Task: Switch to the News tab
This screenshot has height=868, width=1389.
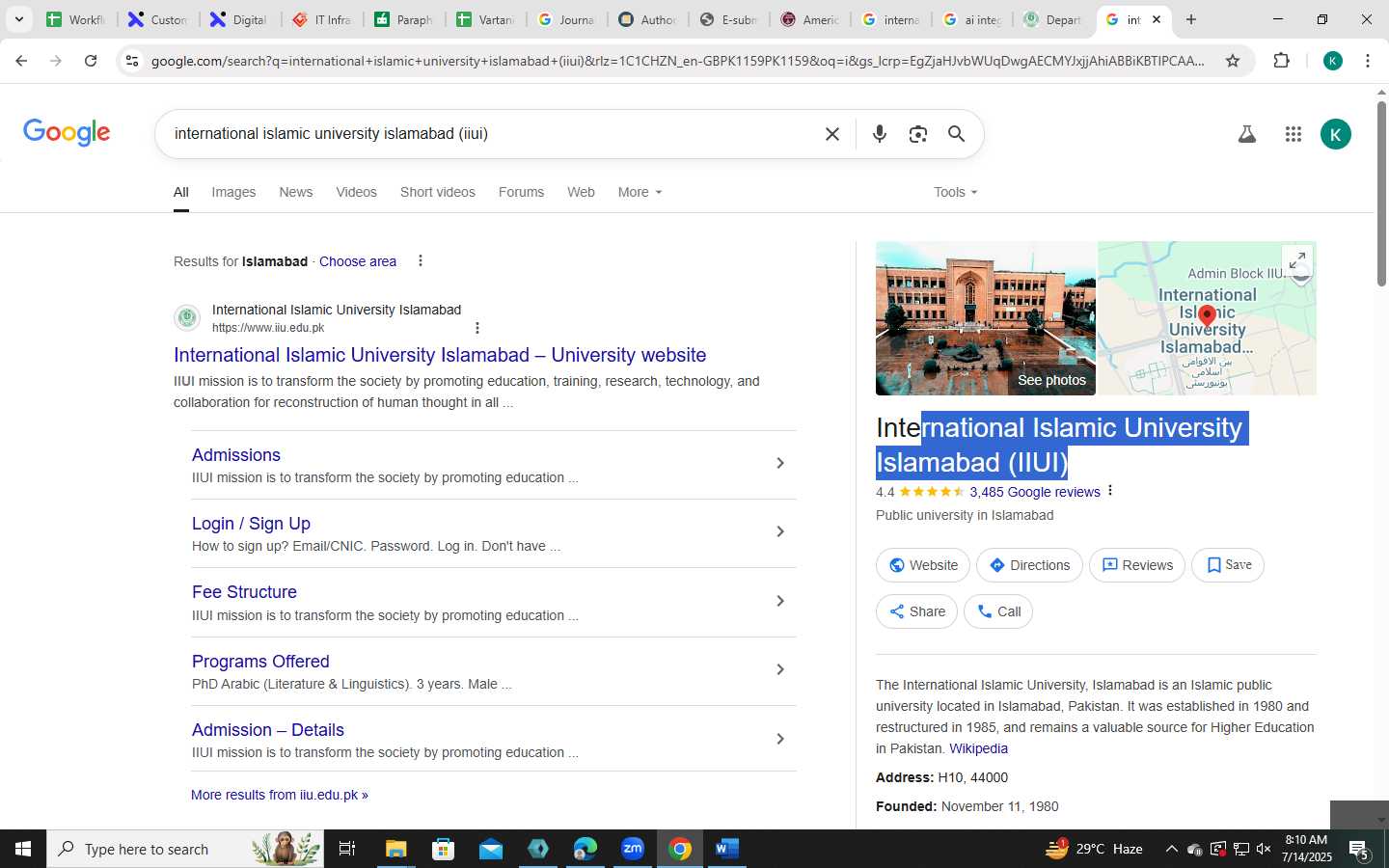Action: click(x=296, y=192)
